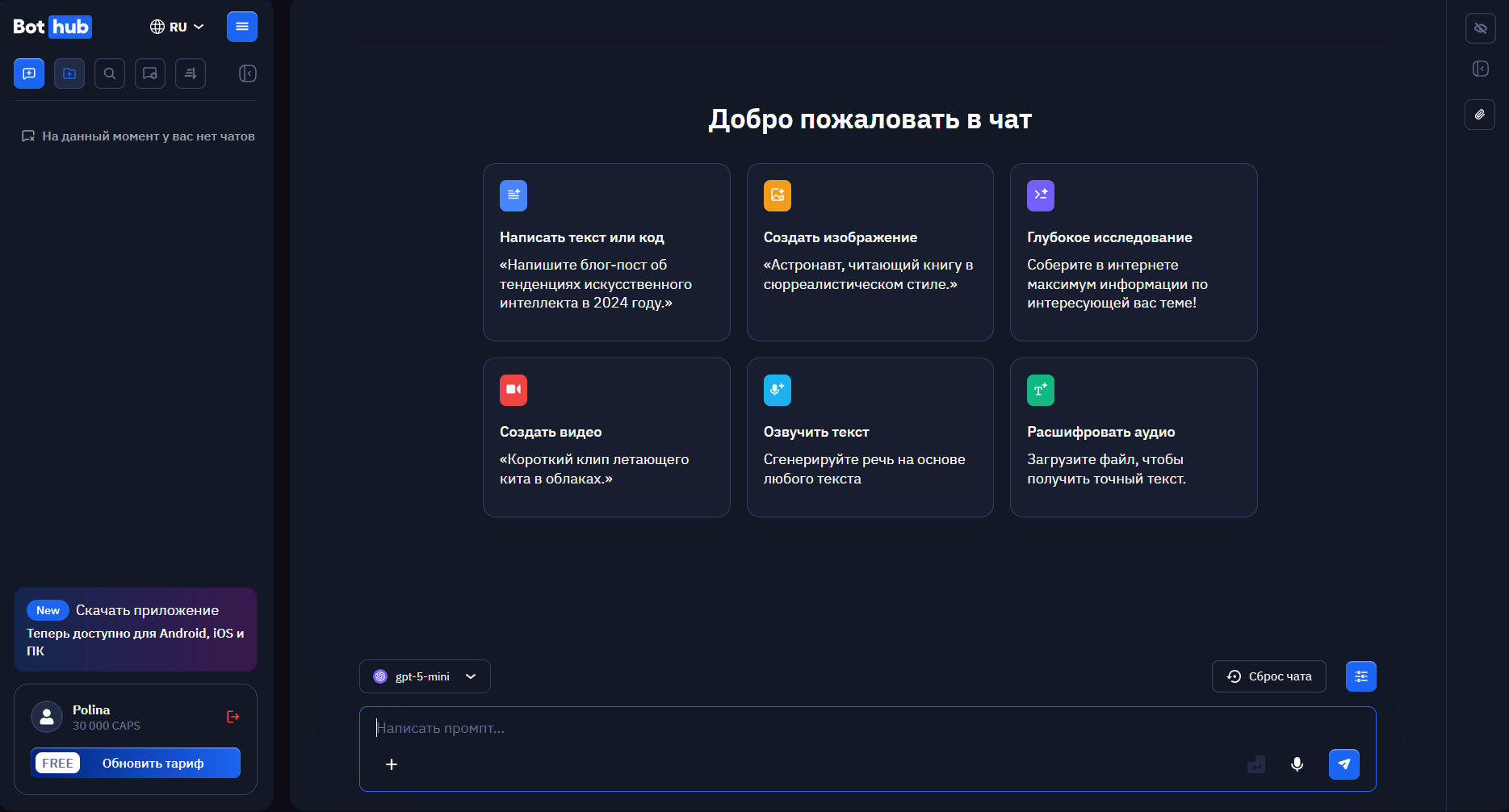Toggle the crossed-eye visibility button

(1480, 28)
